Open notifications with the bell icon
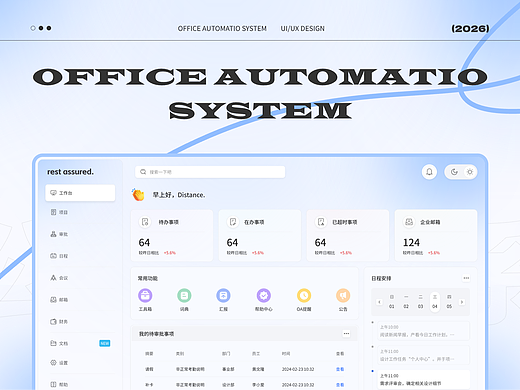520x390 pixels. (x=429, y=172)
